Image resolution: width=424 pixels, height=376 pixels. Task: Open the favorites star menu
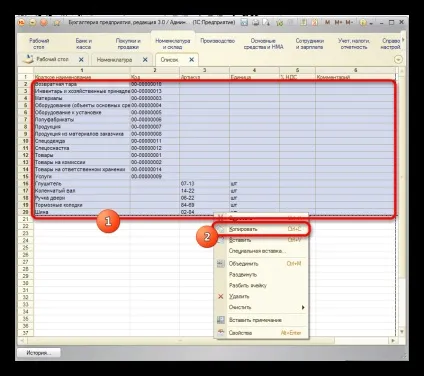[57, 23]
